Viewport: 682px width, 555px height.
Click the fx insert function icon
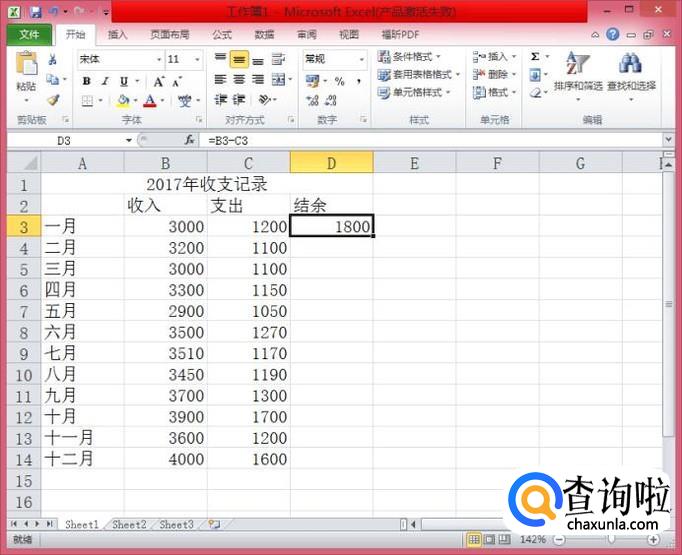[x=189, y=140]
